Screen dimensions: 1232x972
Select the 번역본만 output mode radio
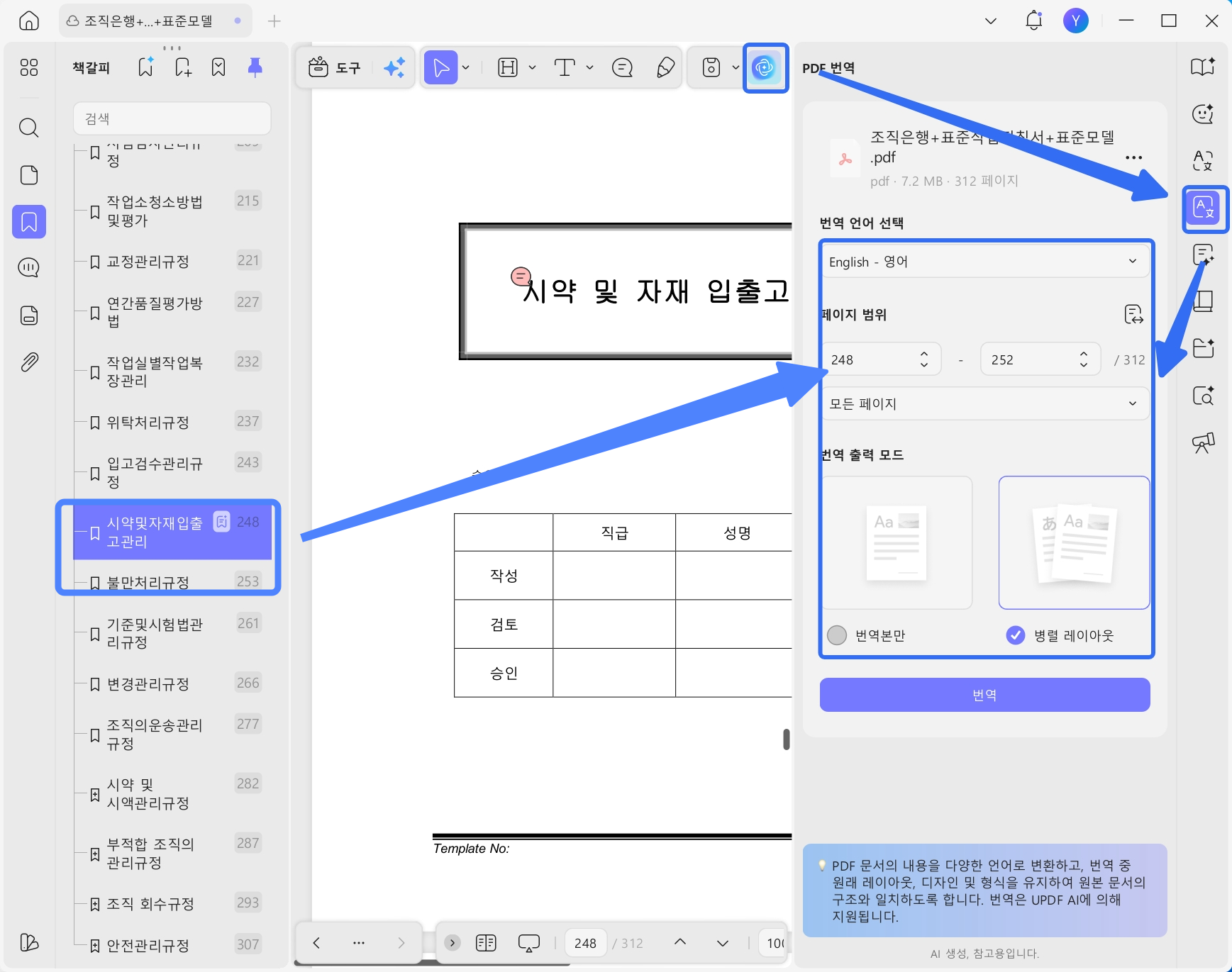[837, 635]
